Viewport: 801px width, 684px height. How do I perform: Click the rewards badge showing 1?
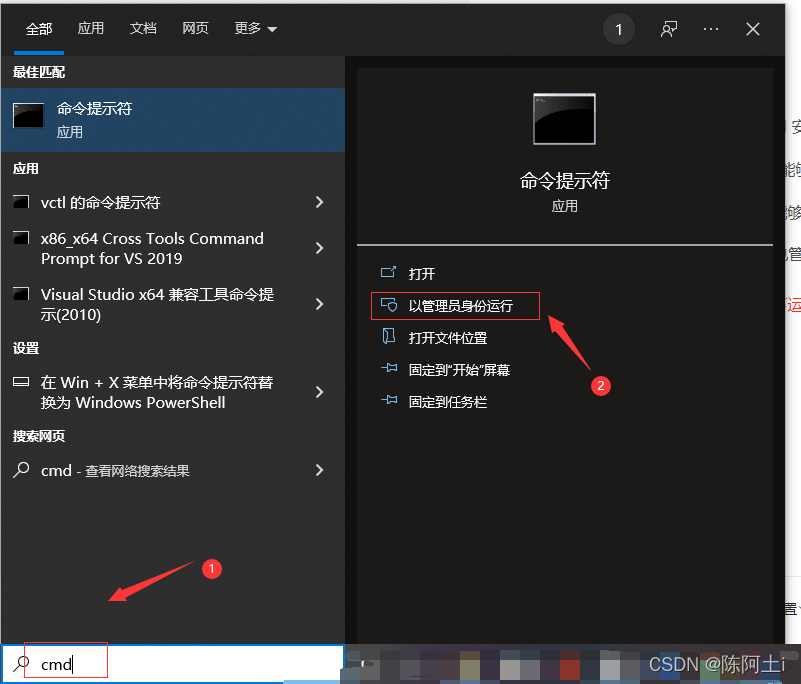click(619, 30)
